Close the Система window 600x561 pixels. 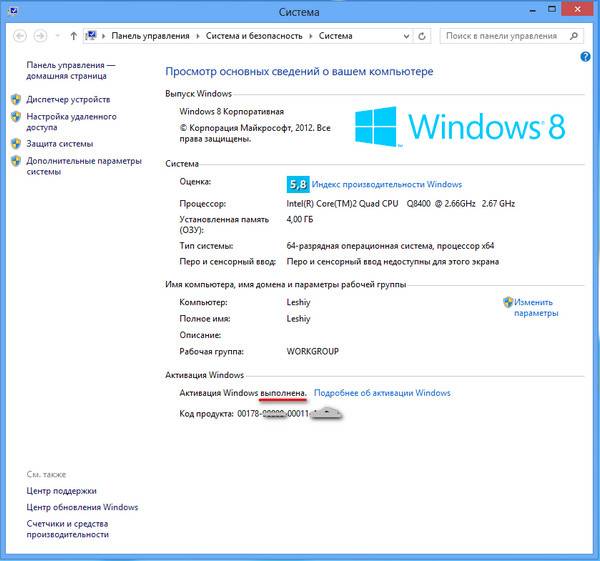click(577, 10)
